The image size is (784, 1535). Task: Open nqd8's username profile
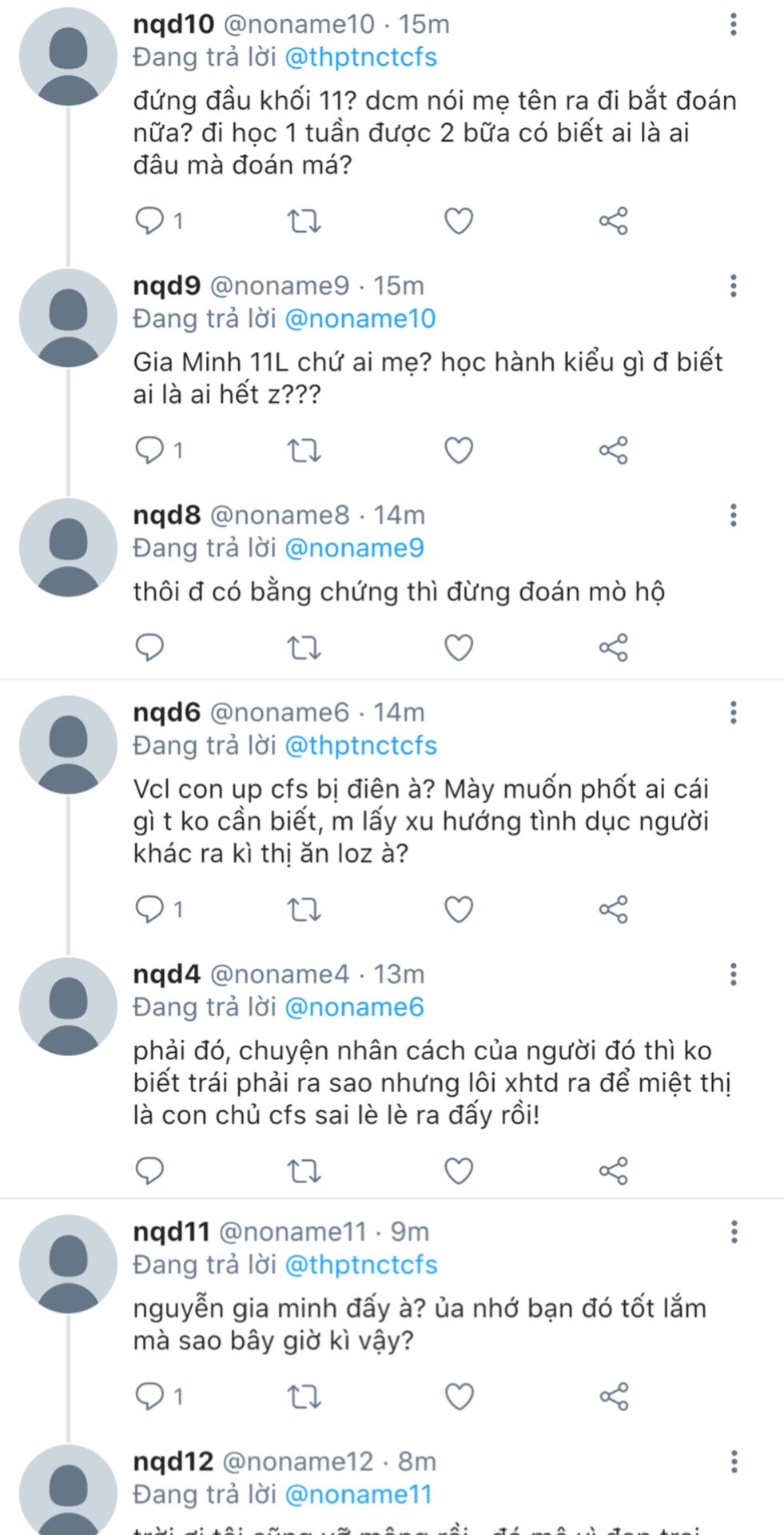pos(166,516)
